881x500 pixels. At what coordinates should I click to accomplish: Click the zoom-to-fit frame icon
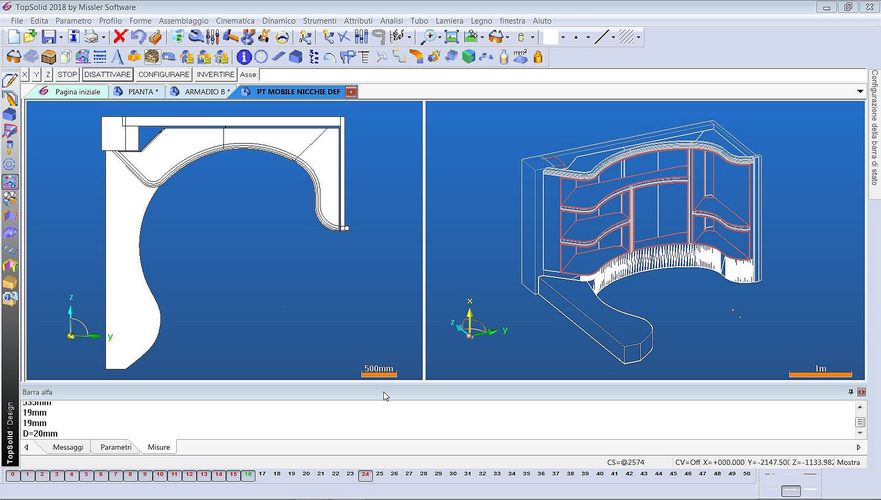451,37
